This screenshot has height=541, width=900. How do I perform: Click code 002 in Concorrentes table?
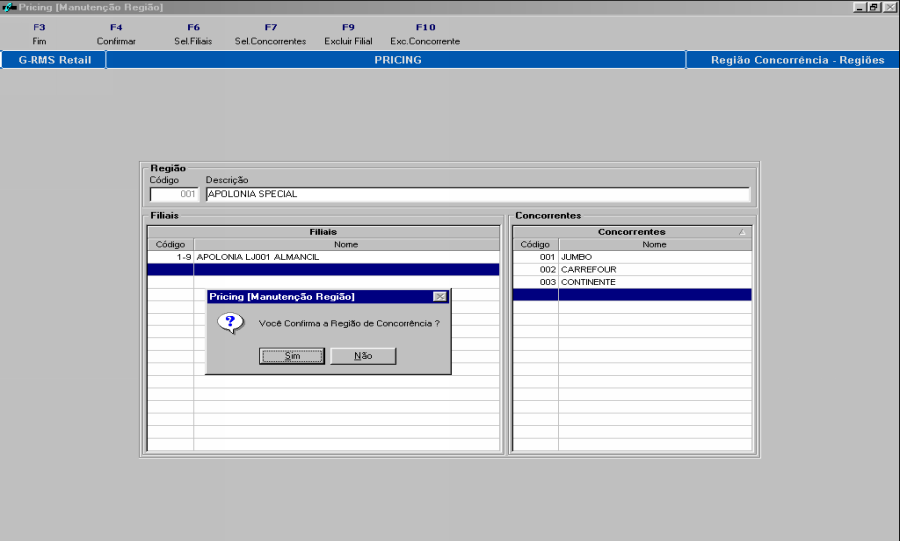pos(536,270)
